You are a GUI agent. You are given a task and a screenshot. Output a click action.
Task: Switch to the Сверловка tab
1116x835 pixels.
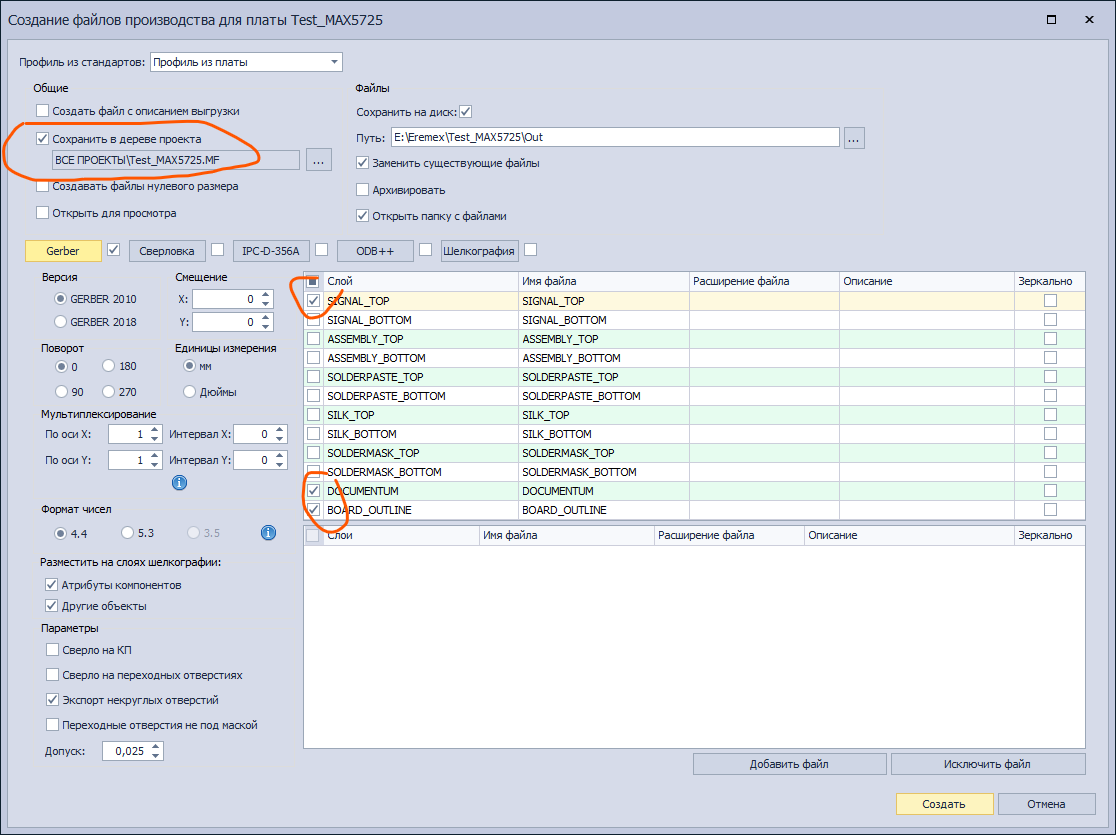click(x=167, y=251)
